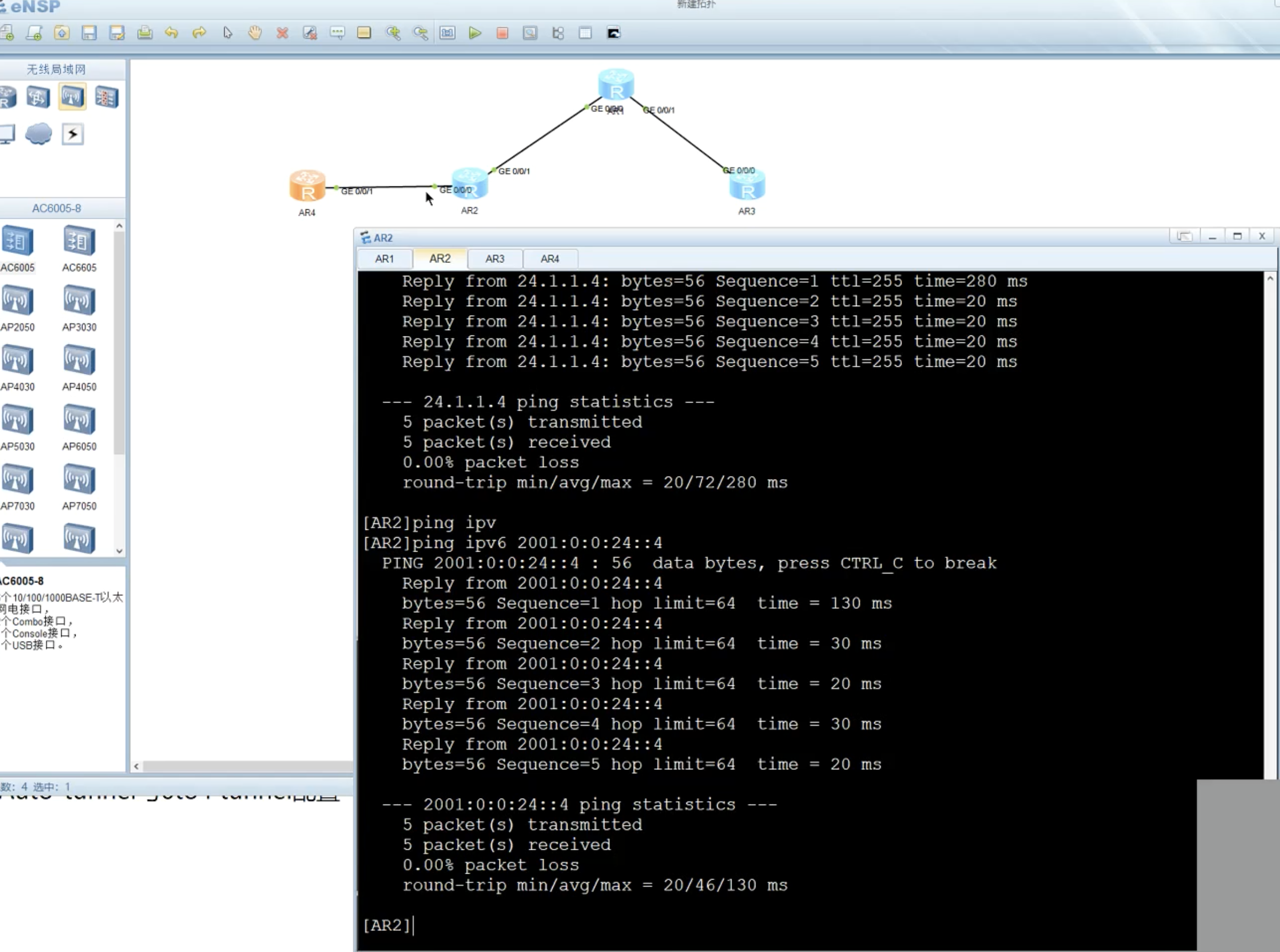Pick the AP2050 device
Image resolution: width=1280 pixels, height=952 pixels.
coord(17,308)
